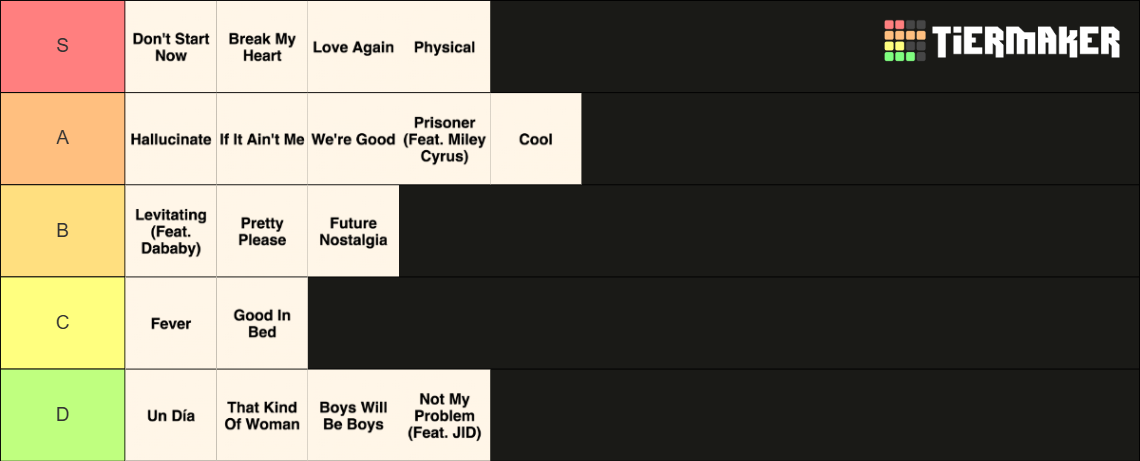Viewport: 1140px width, 461px height.
Task: Select the yellow C tier label
Action: [x=63, y=323]
